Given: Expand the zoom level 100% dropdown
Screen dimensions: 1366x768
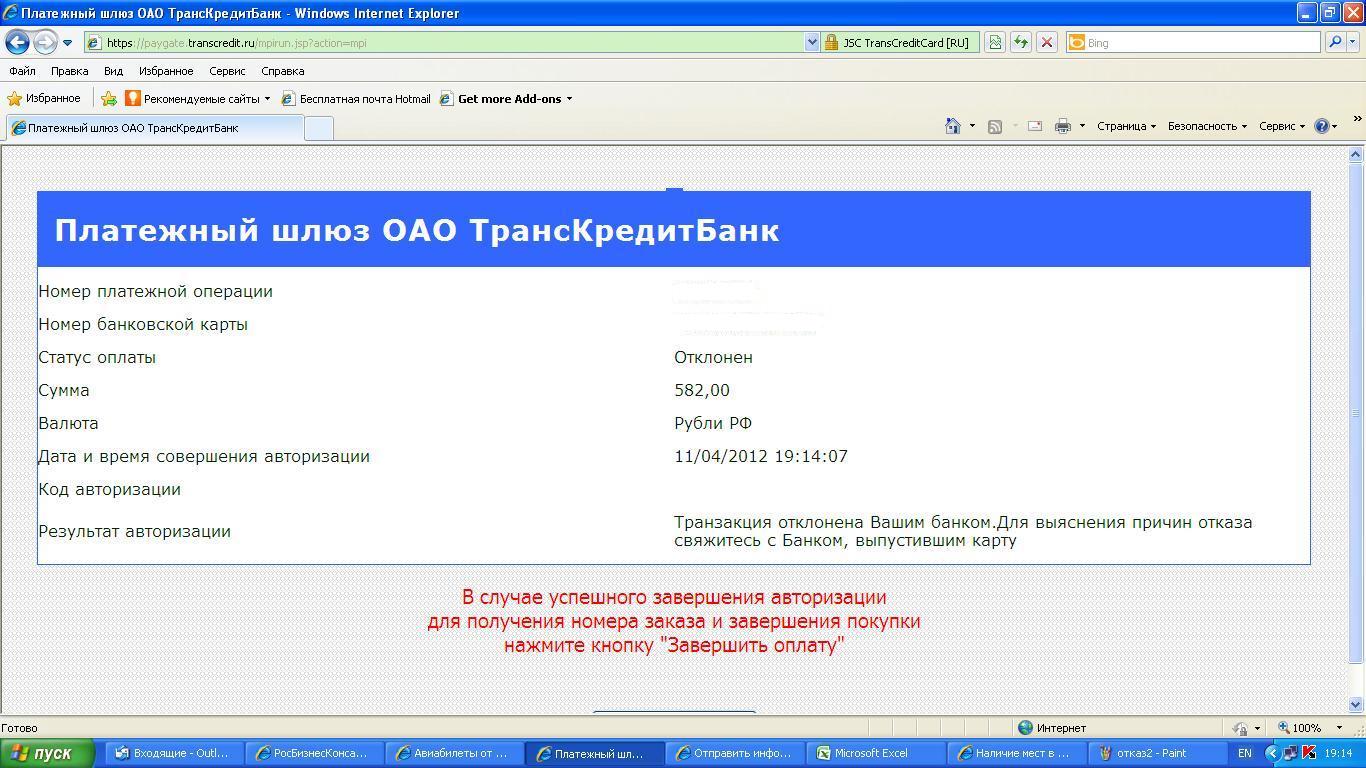Looking at the screenshot, I should click(1339, 728).
